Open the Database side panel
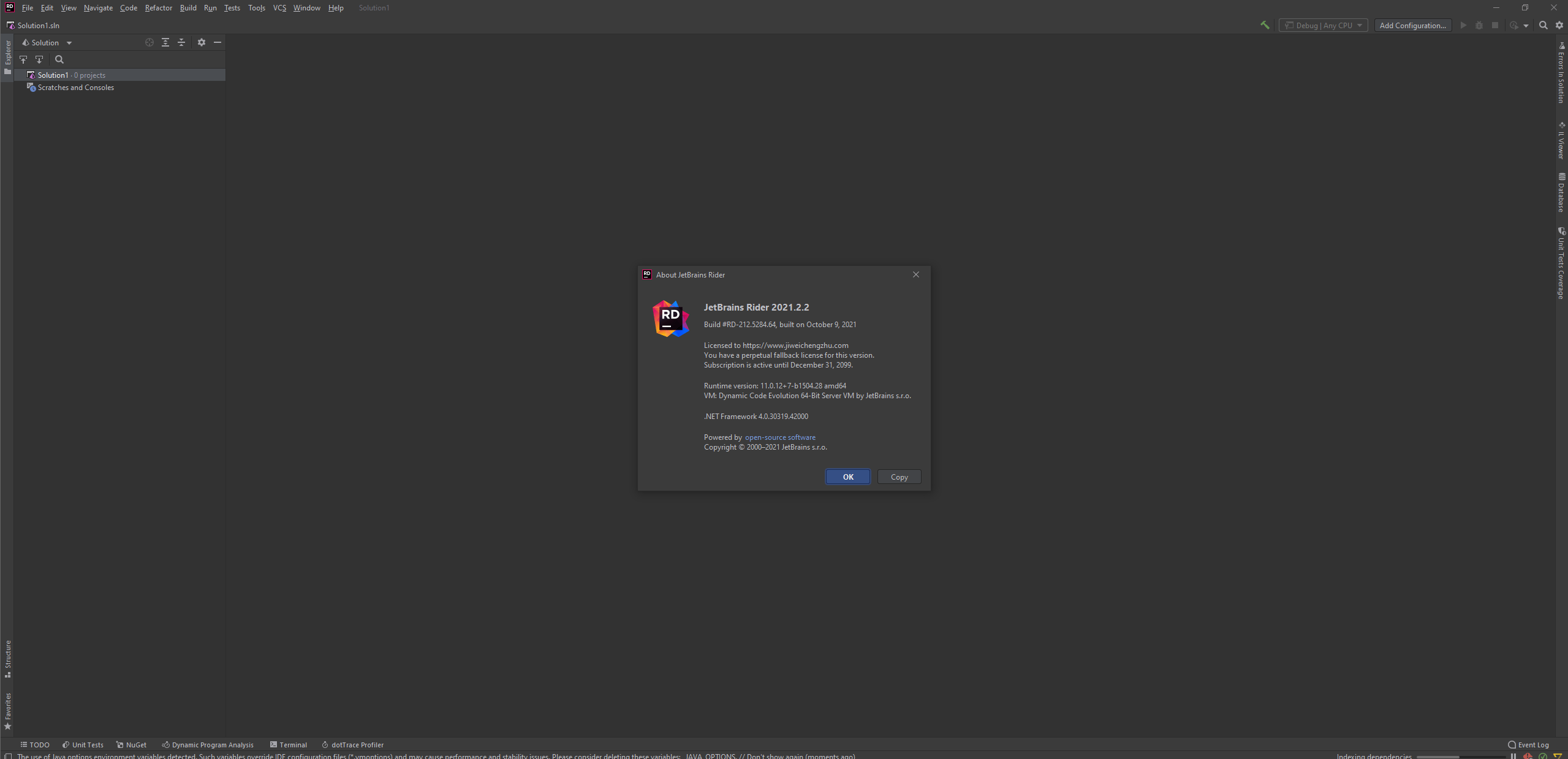The width and height of the screenshot is (1568, 759). tap(1561, 193)
